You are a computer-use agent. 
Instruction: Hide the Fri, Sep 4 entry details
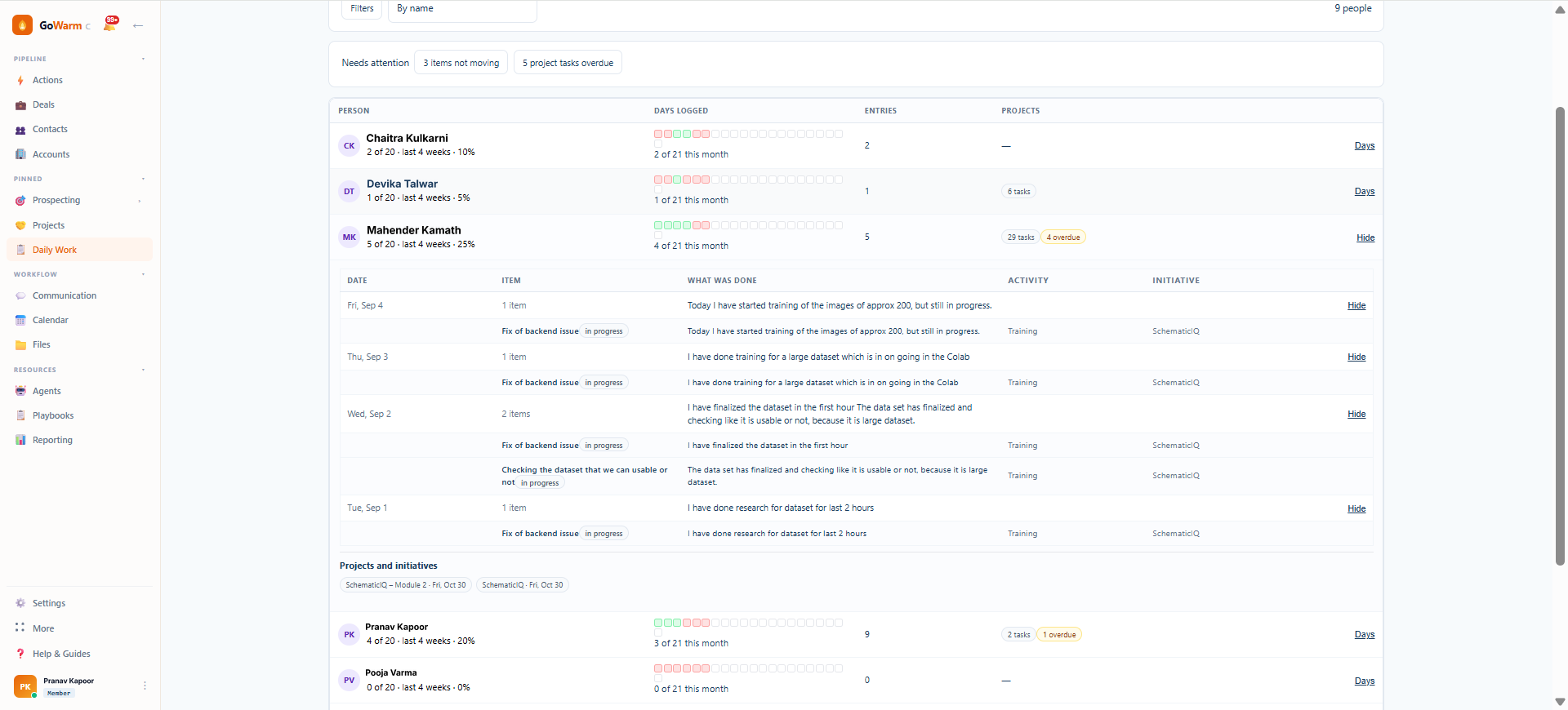1356,306
